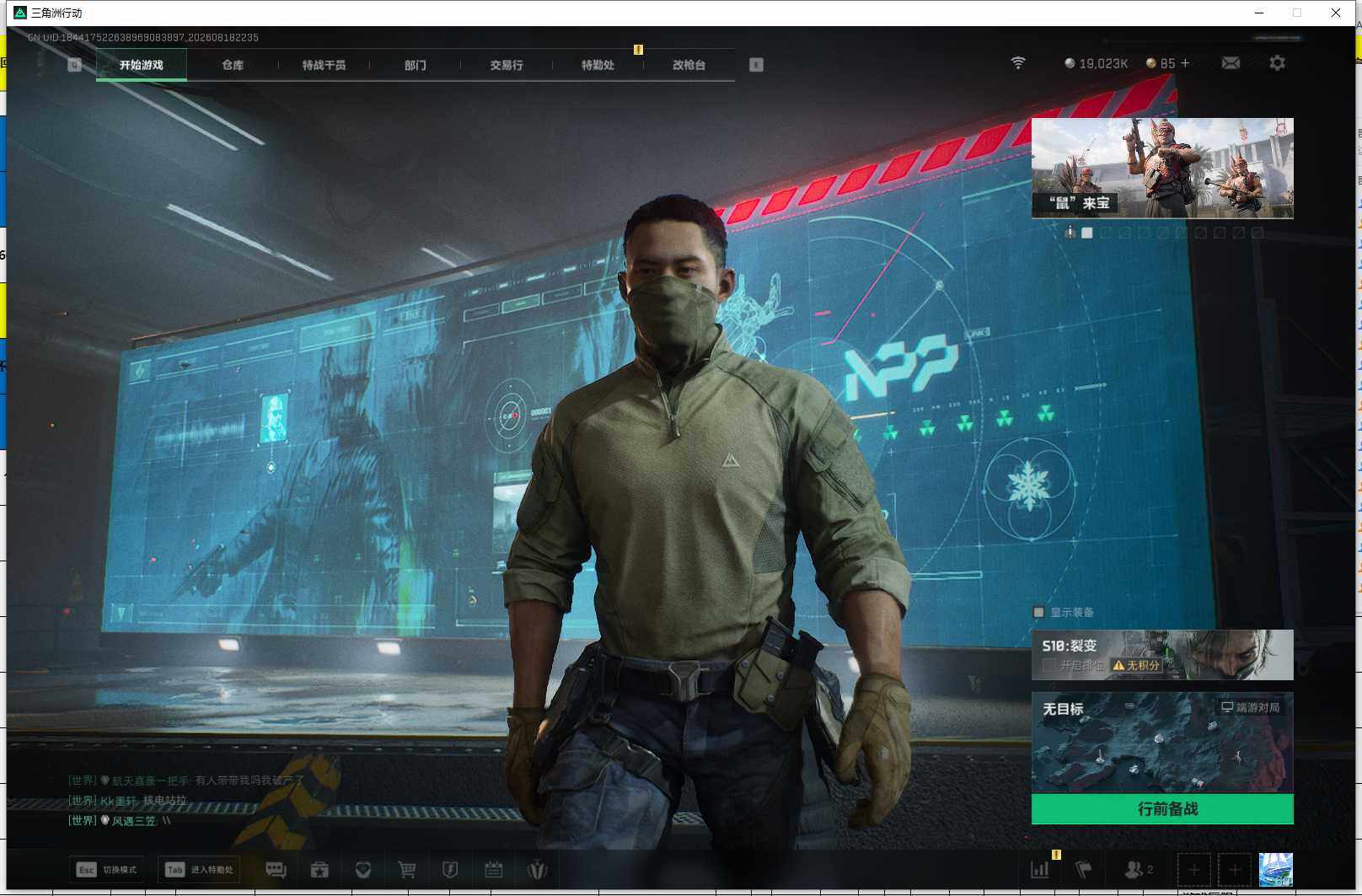Switch to the 交易行 tab
The height and width of the screenshot is (896, 1362).
(507, 65)
